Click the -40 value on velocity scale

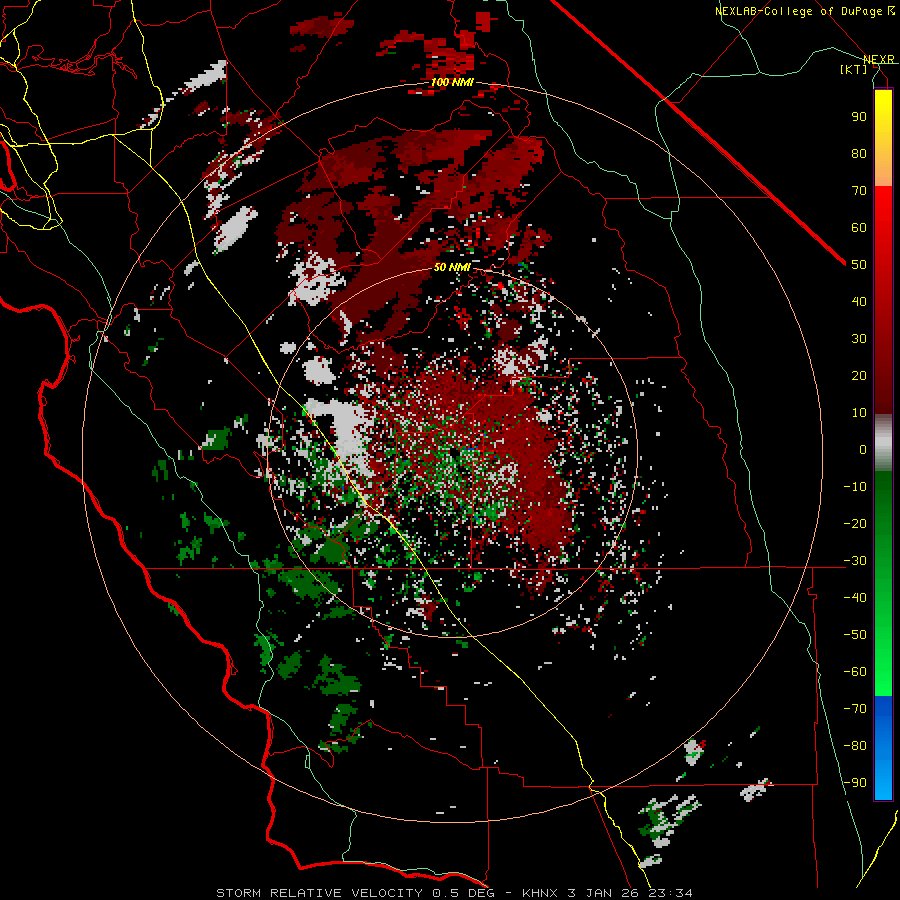pos(855,598)
